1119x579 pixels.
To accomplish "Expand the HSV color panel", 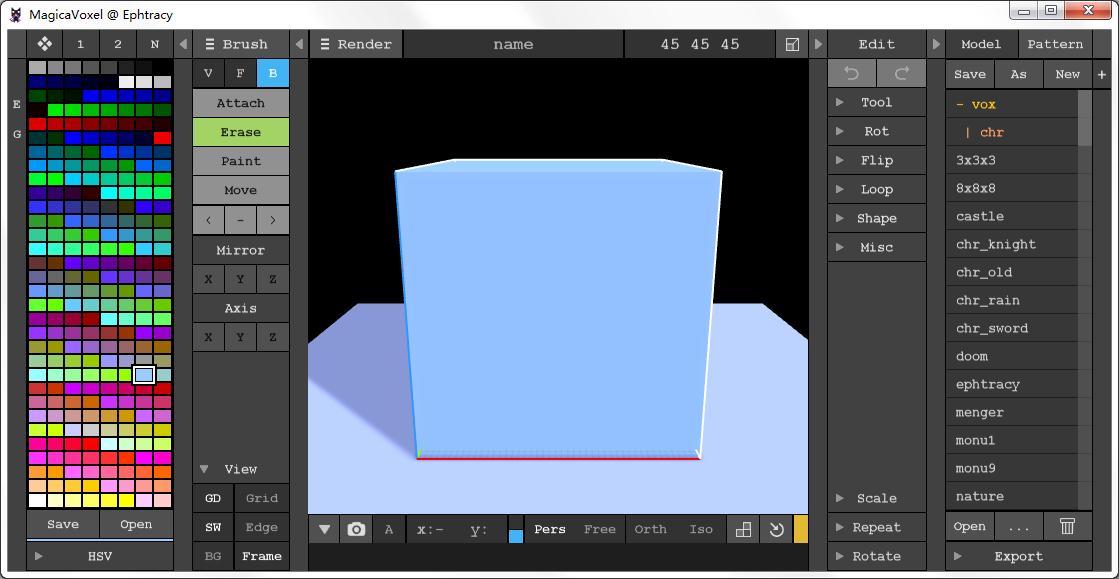I will coord(100,556).
